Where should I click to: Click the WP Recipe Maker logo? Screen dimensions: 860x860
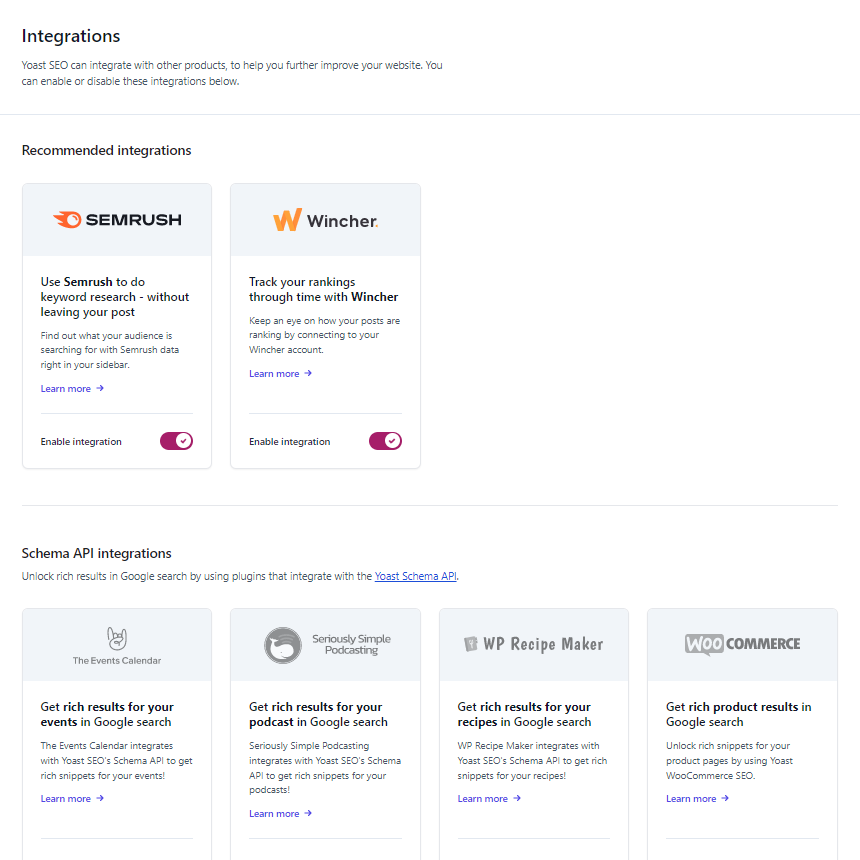click(534, 645)
